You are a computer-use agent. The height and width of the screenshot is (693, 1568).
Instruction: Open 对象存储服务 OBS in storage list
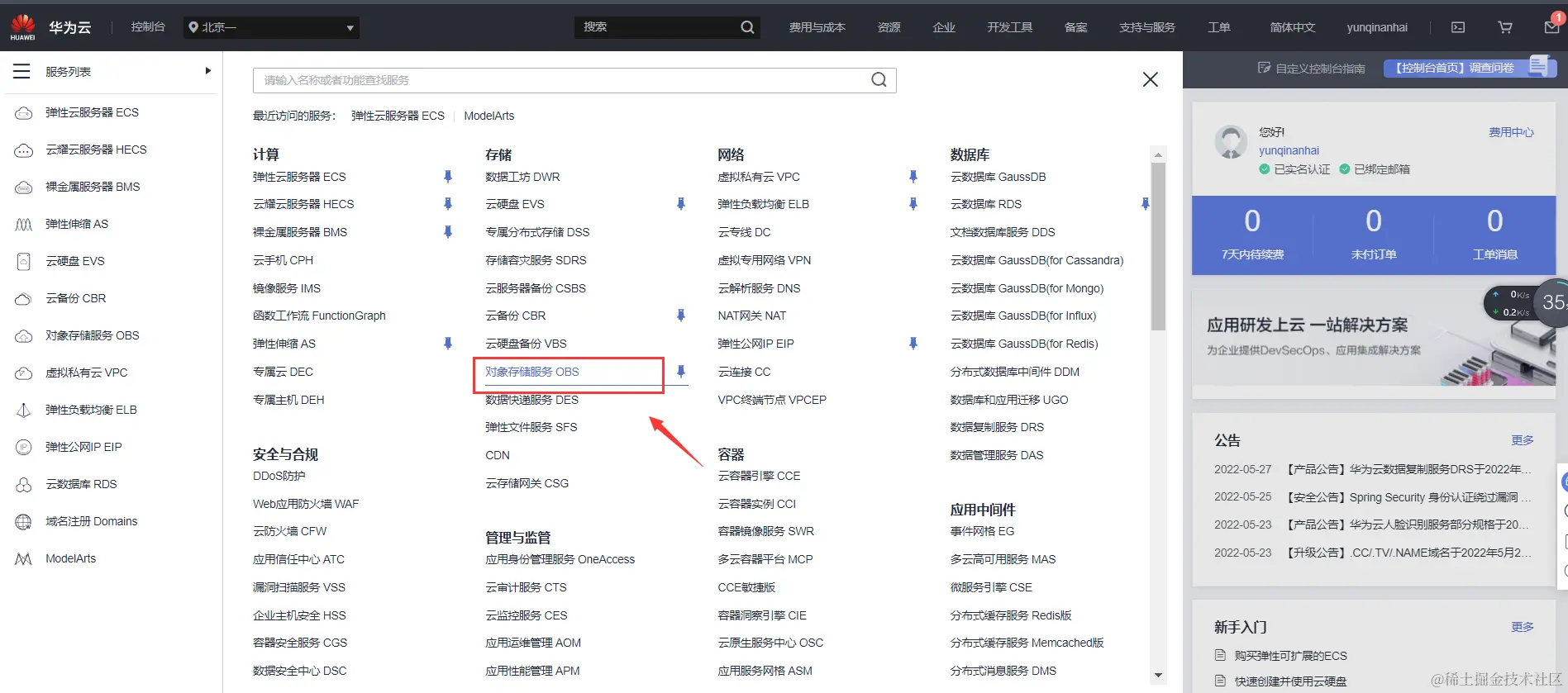point(532,372)
